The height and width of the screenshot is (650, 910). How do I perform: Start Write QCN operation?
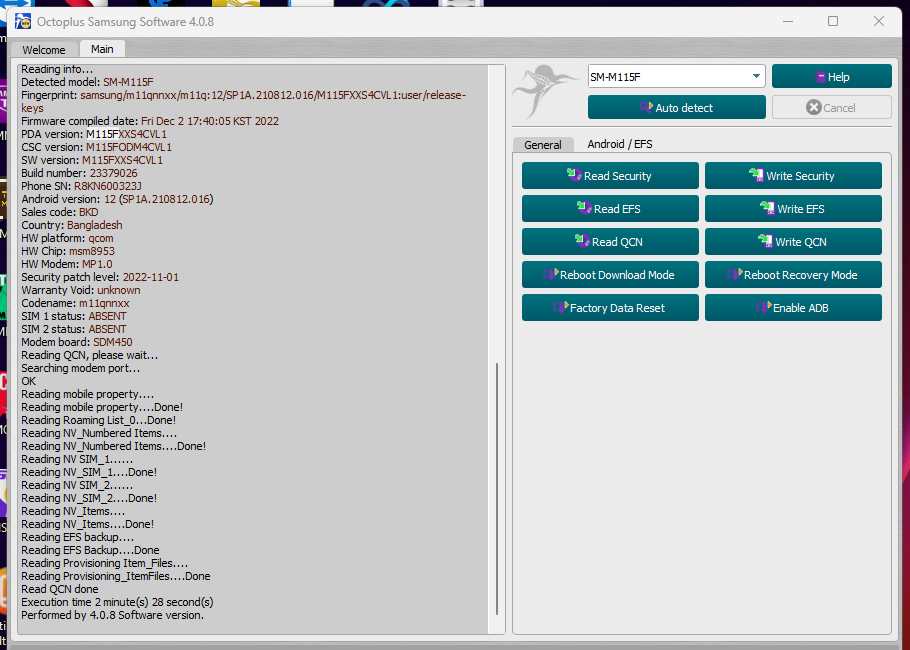793,241
